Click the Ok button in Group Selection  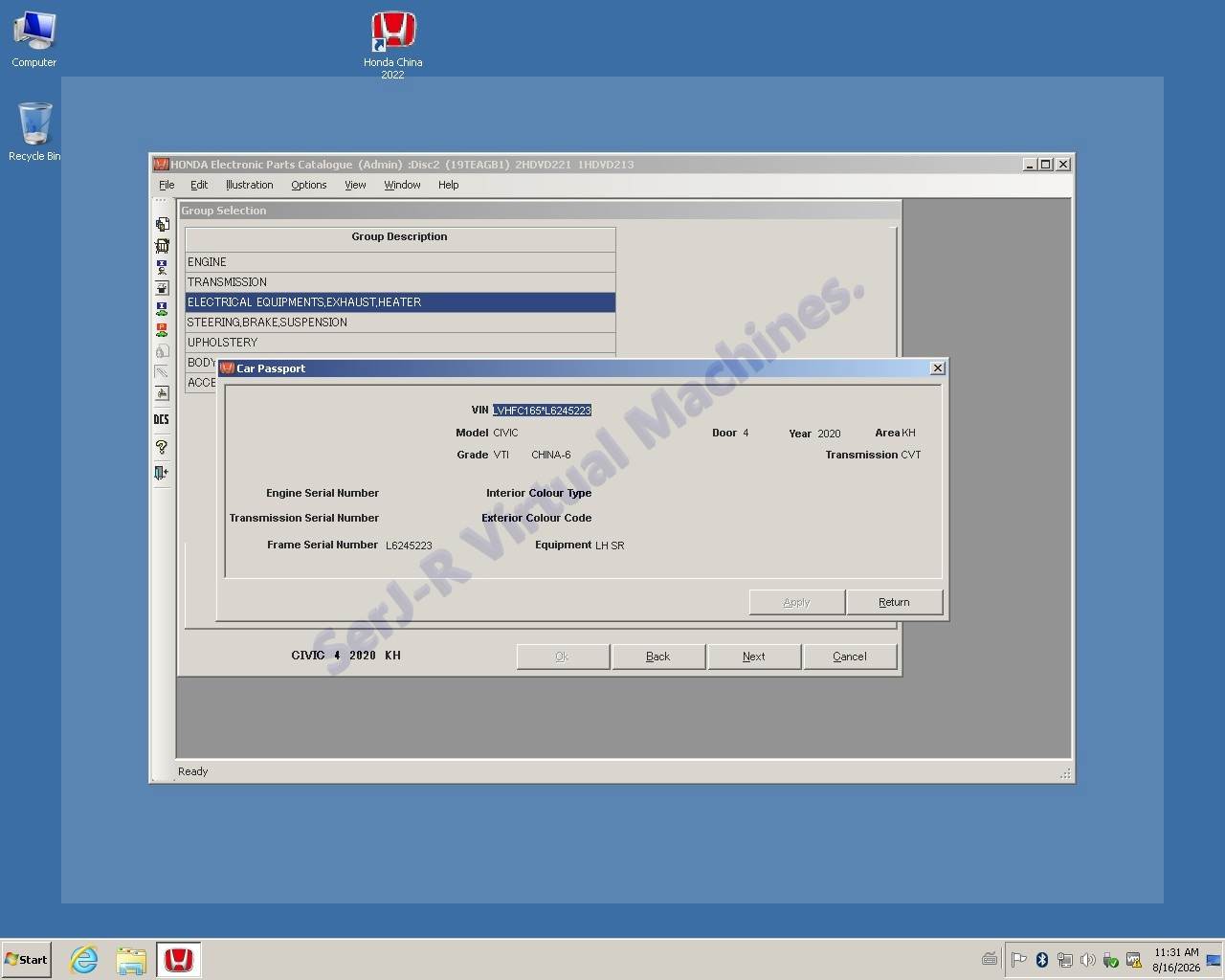pyautogui.click(x=562, y=657)
